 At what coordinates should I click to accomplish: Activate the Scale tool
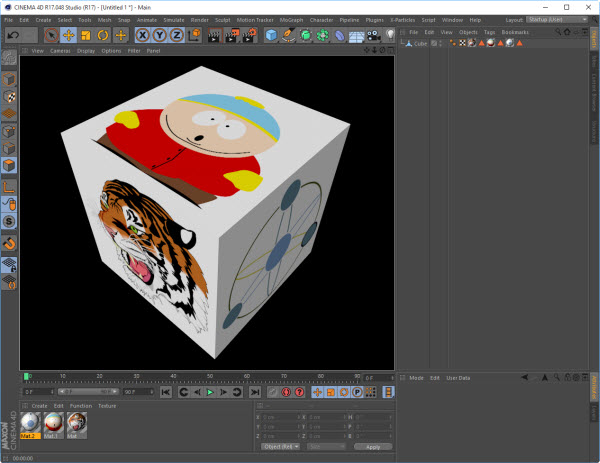point(86,35)
